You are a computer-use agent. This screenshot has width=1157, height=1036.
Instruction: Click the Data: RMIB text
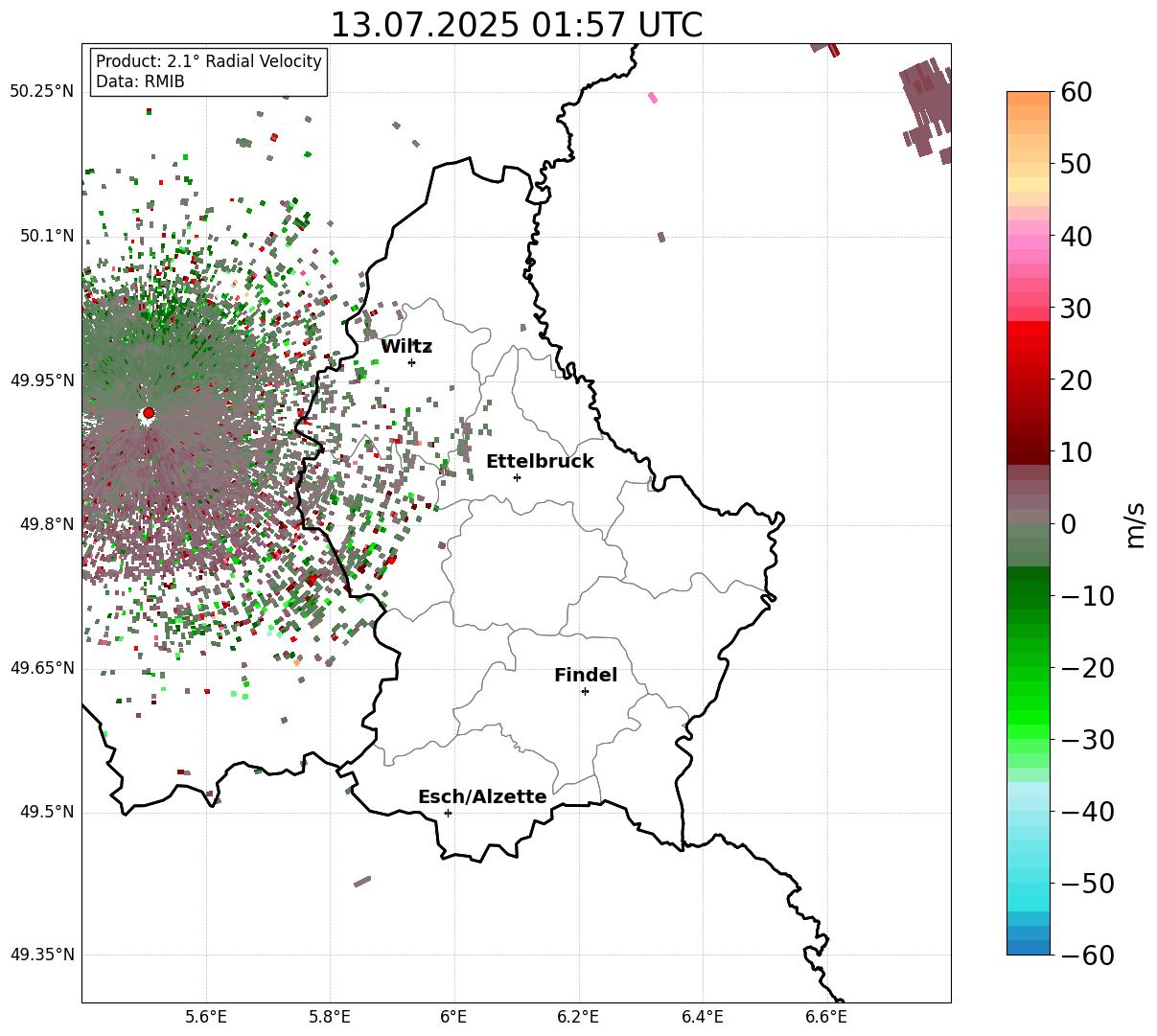pos(140,81)
